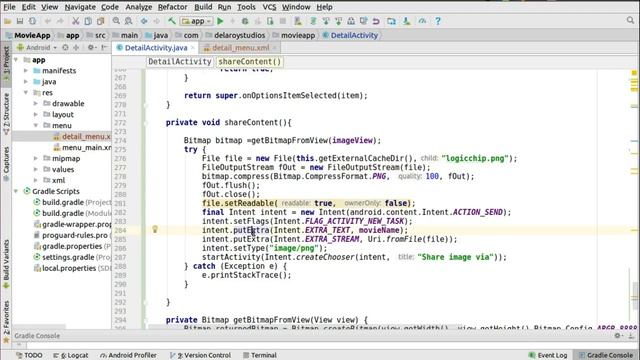Click the yellow warning marker atop error stripe
Viewport: 640px width, 360px height.
coord(634,73)
